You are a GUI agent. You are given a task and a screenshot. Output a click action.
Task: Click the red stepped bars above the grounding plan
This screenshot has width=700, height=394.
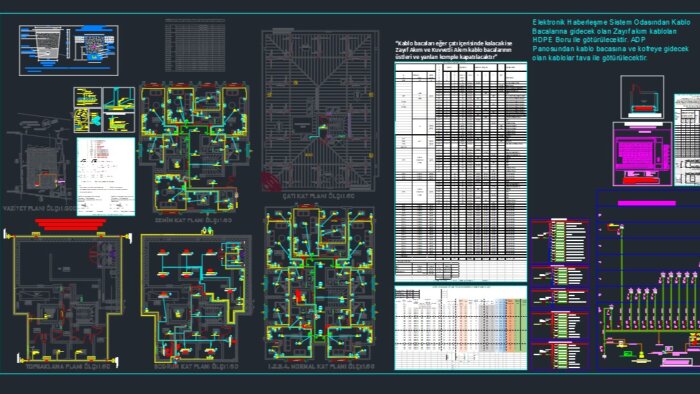[x=71, y=225]
